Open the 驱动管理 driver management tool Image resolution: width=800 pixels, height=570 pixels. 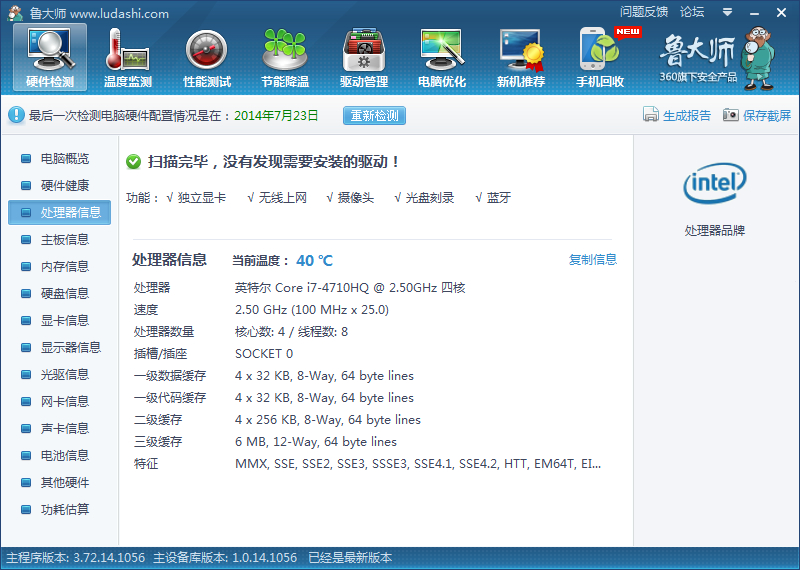(364, 58)
